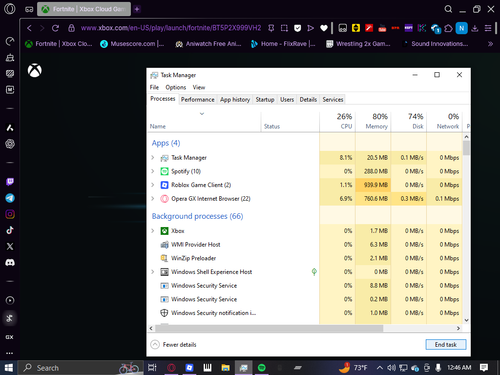Switch to the Services tab
Viewport: 500px width, 375px height.
333,99
